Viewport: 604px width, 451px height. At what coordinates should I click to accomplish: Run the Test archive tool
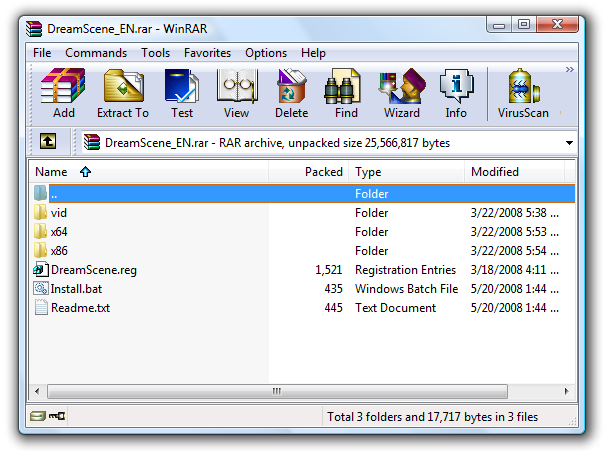pos(182,93)
